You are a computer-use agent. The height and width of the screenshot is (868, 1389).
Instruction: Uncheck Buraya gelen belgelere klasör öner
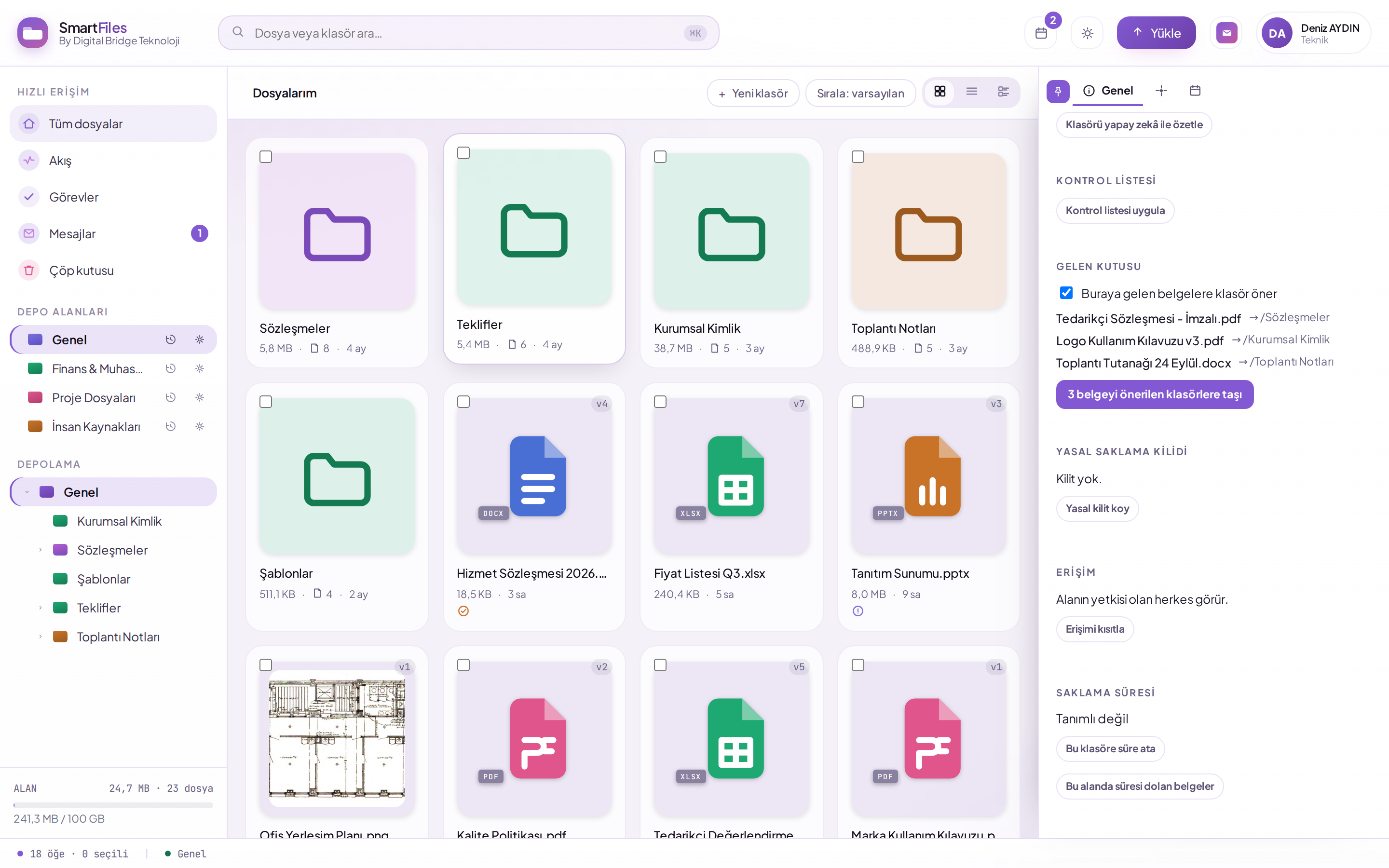pyautogui.click(x=1066, y=293)
